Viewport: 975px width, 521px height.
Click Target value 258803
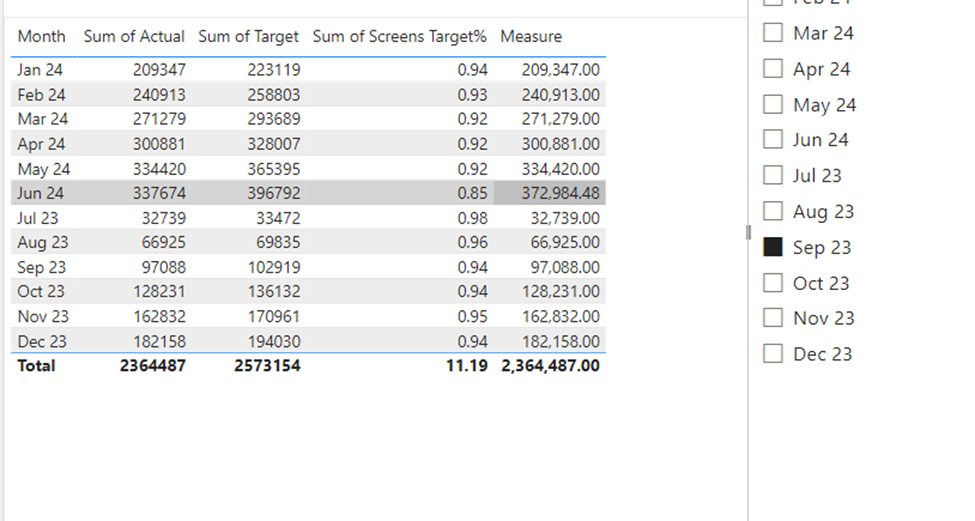[x=274, y=95]
